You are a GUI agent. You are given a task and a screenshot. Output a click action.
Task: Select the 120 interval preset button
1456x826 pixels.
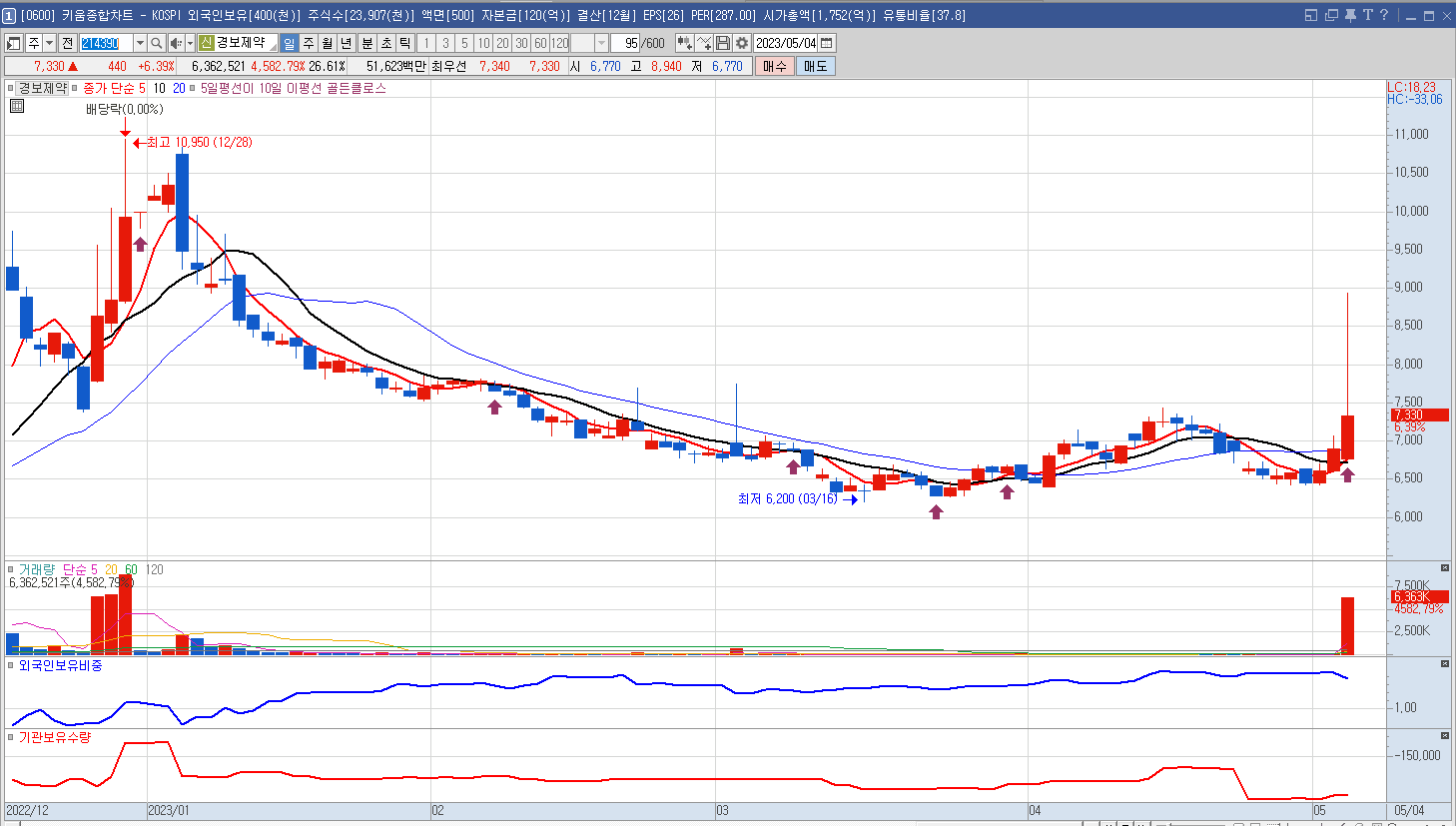point(559,43)
